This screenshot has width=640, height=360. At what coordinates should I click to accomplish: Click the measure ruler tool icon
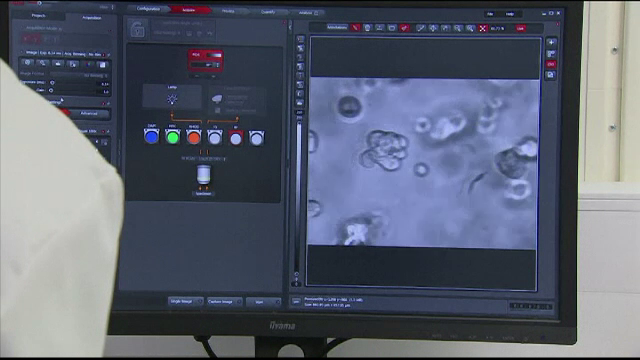pyautogui.click(x=420, y=28)
